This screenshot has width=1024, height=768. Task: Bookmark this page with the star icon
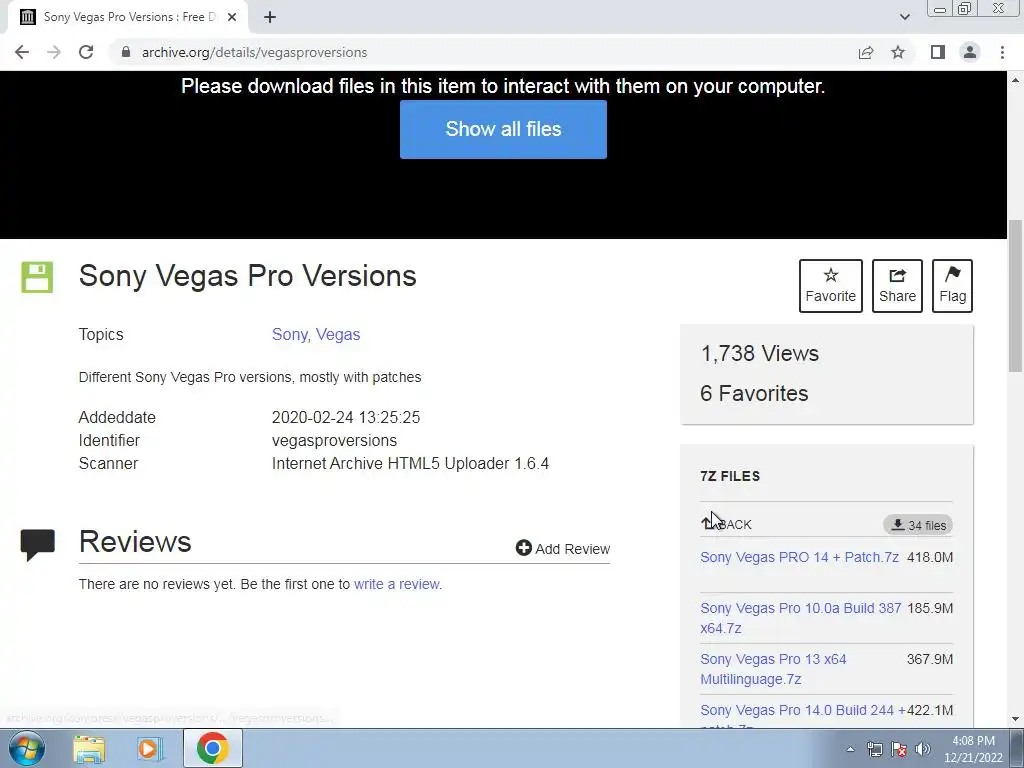(x=898, y=52)
